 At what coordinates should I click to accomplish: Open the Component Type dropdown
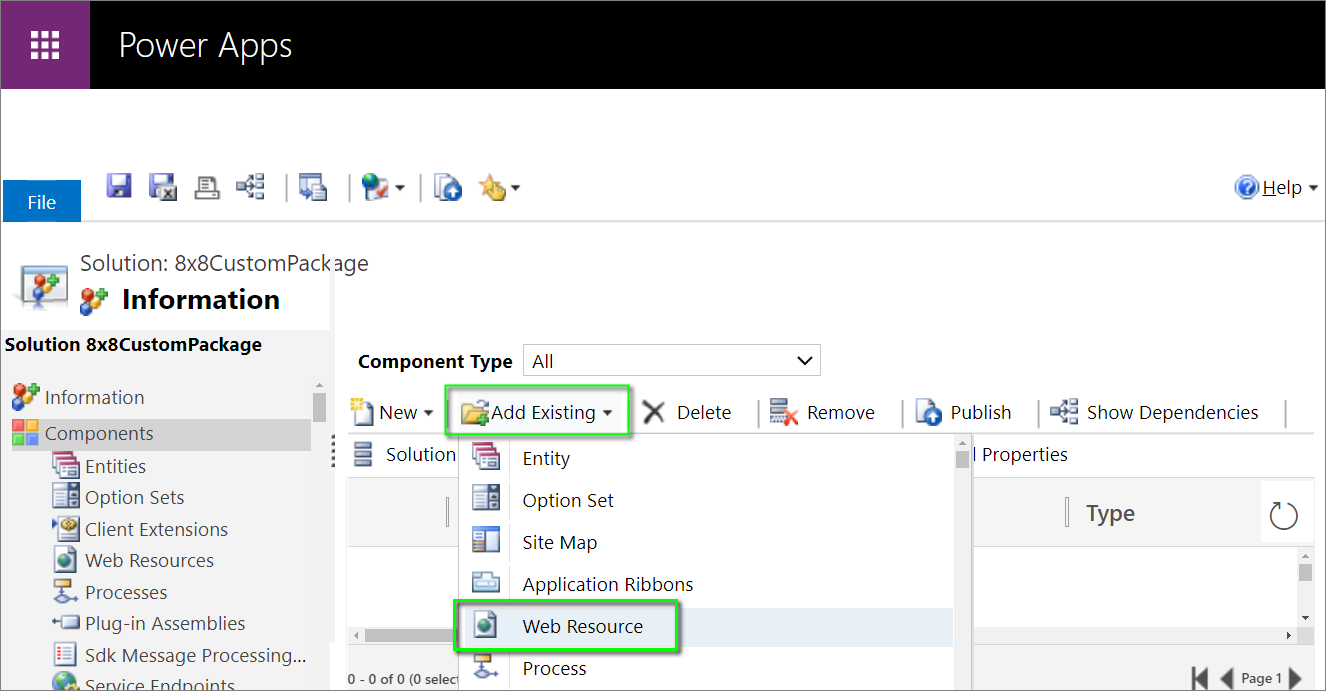point(671,361)
